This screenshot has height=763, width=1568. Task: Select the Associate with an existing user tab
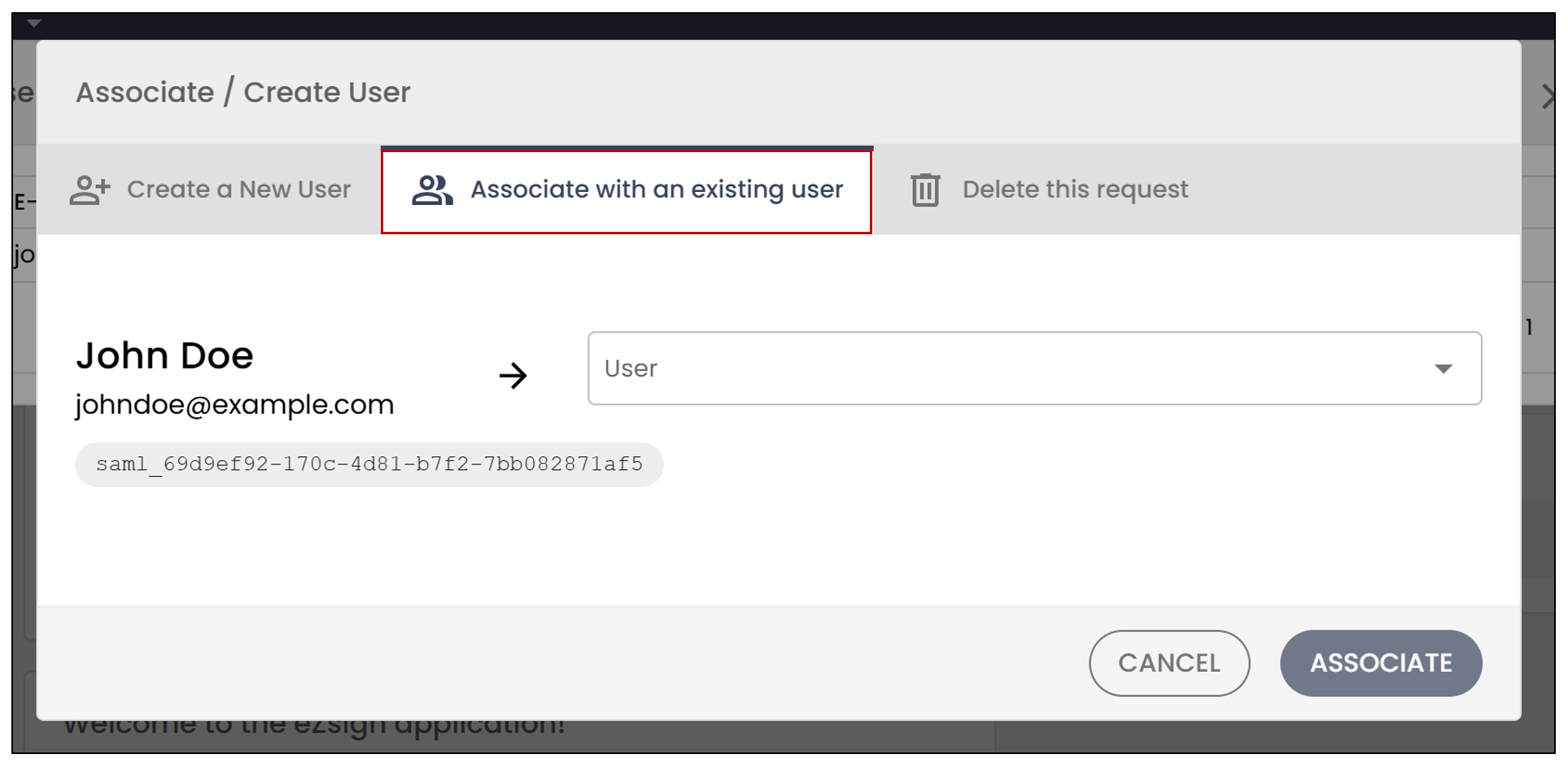click(x=627, y=191)
